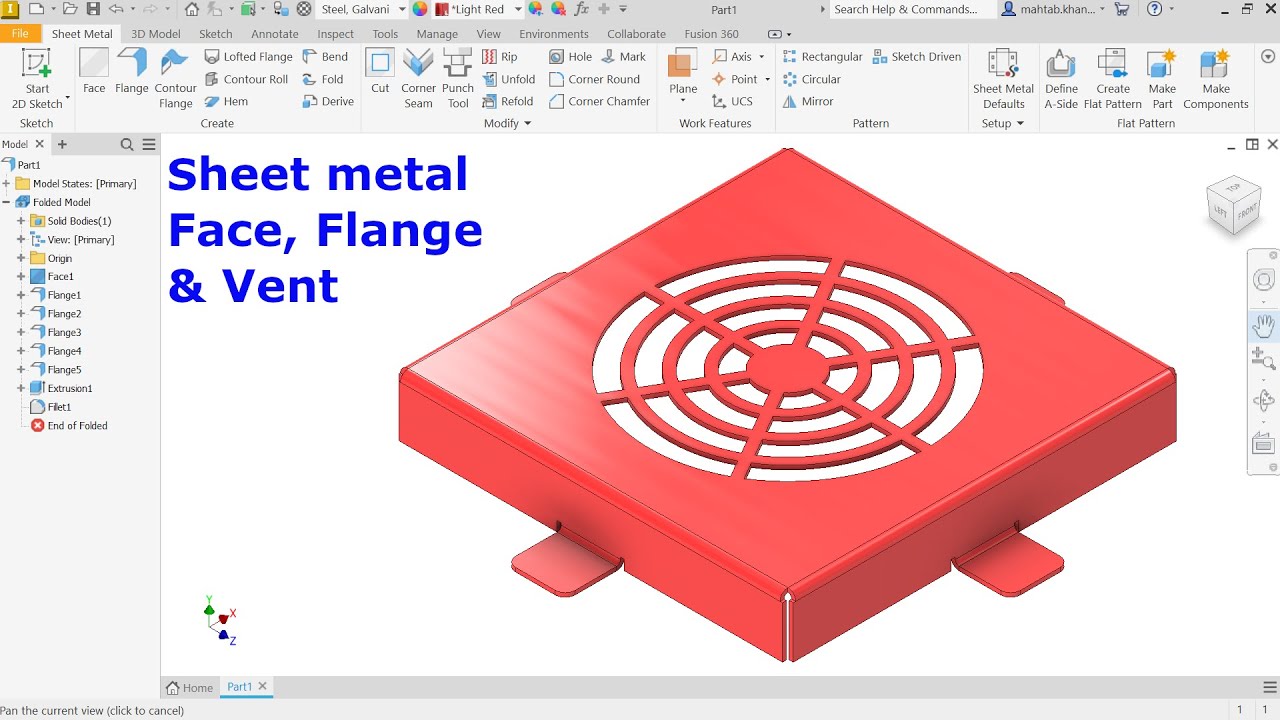1280x720 pixels.
Task: Select the Face tool
Action: (94, 72)
